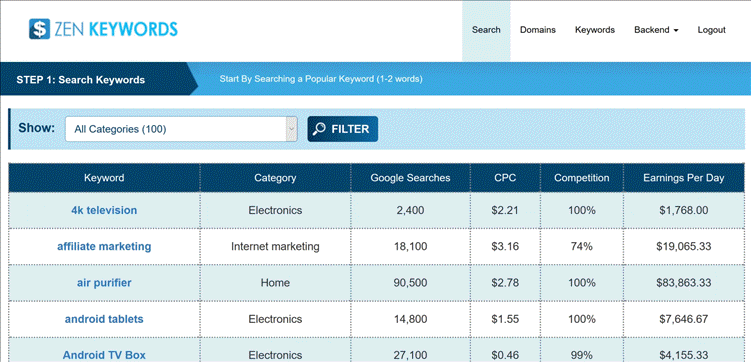Image resolution: width=751 pixels, height=362 pixels.
Task: Click the 90,500 Google searches value
Action: 410,283
